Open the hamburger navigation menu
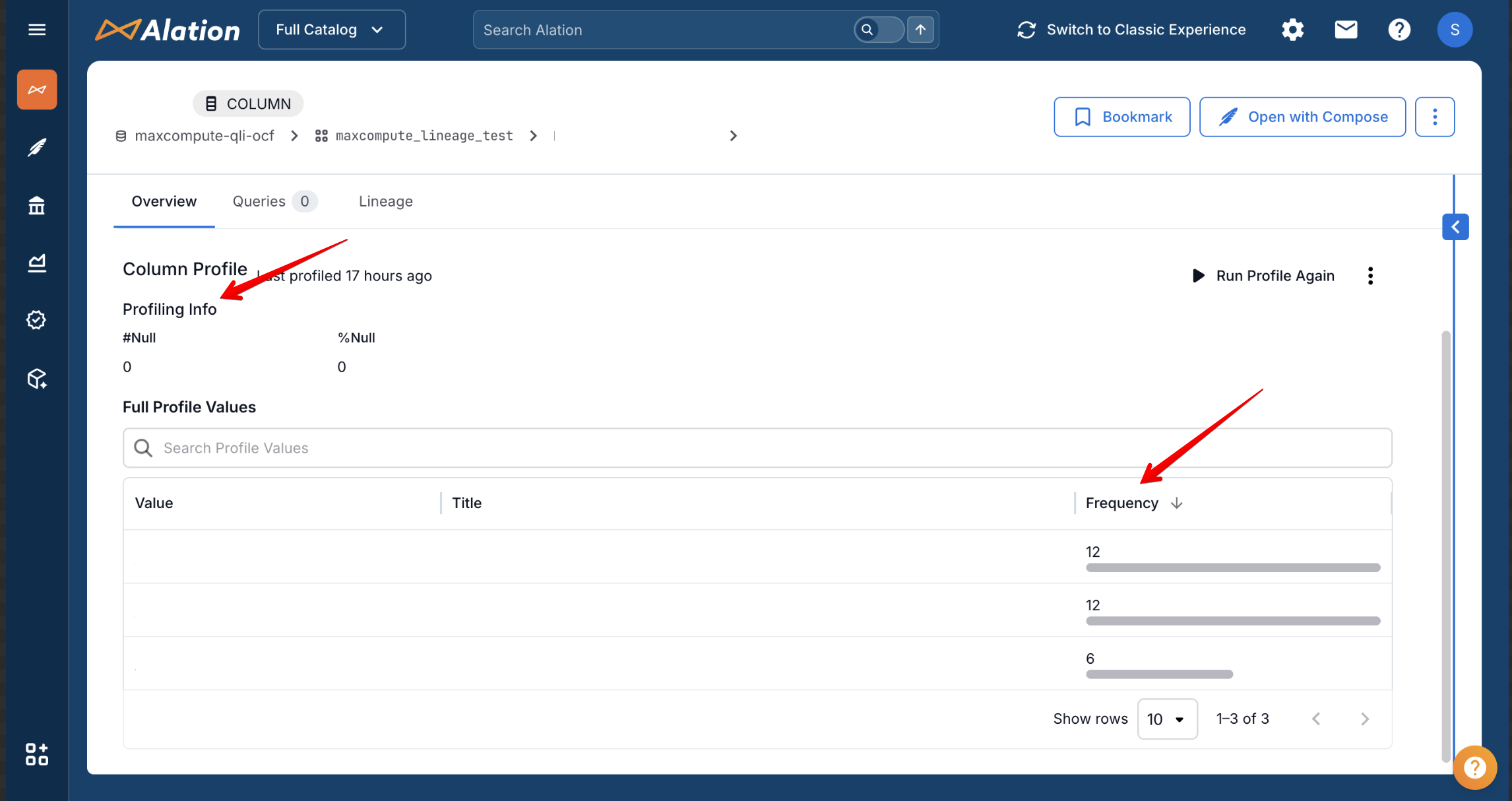 37,30
